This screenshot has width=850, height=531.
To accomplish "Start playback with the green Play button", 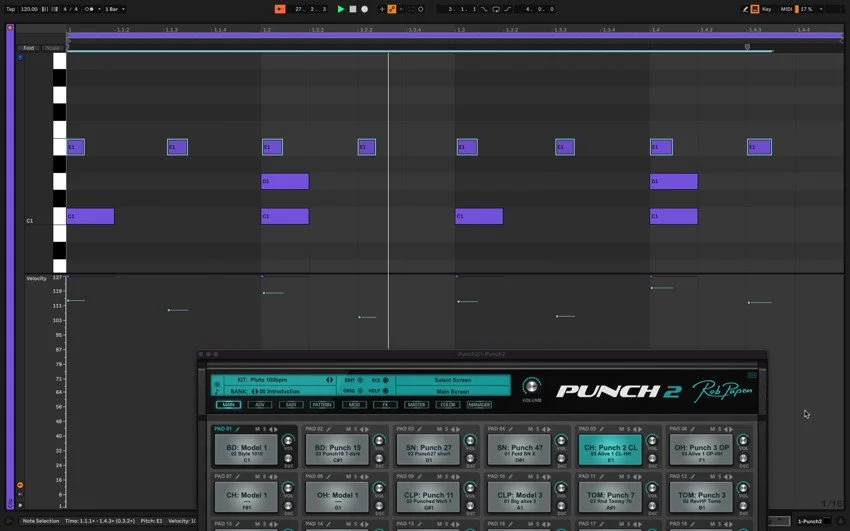I will 340,9.
